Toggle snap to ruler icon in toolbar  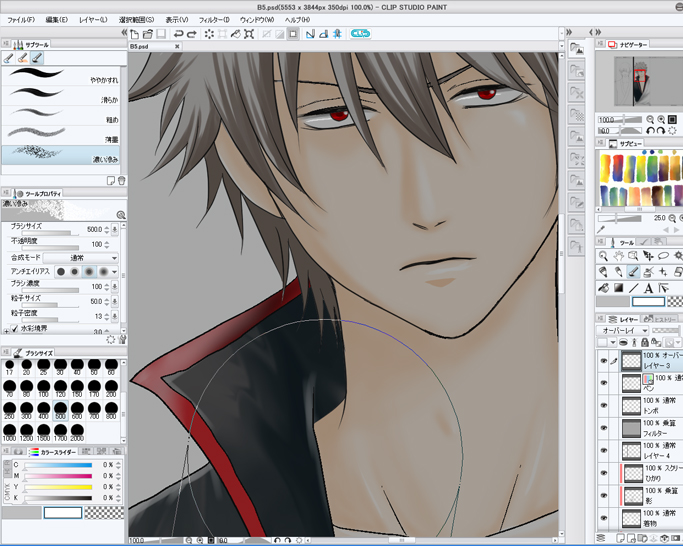pyautogui.click(x=310, y=34)
